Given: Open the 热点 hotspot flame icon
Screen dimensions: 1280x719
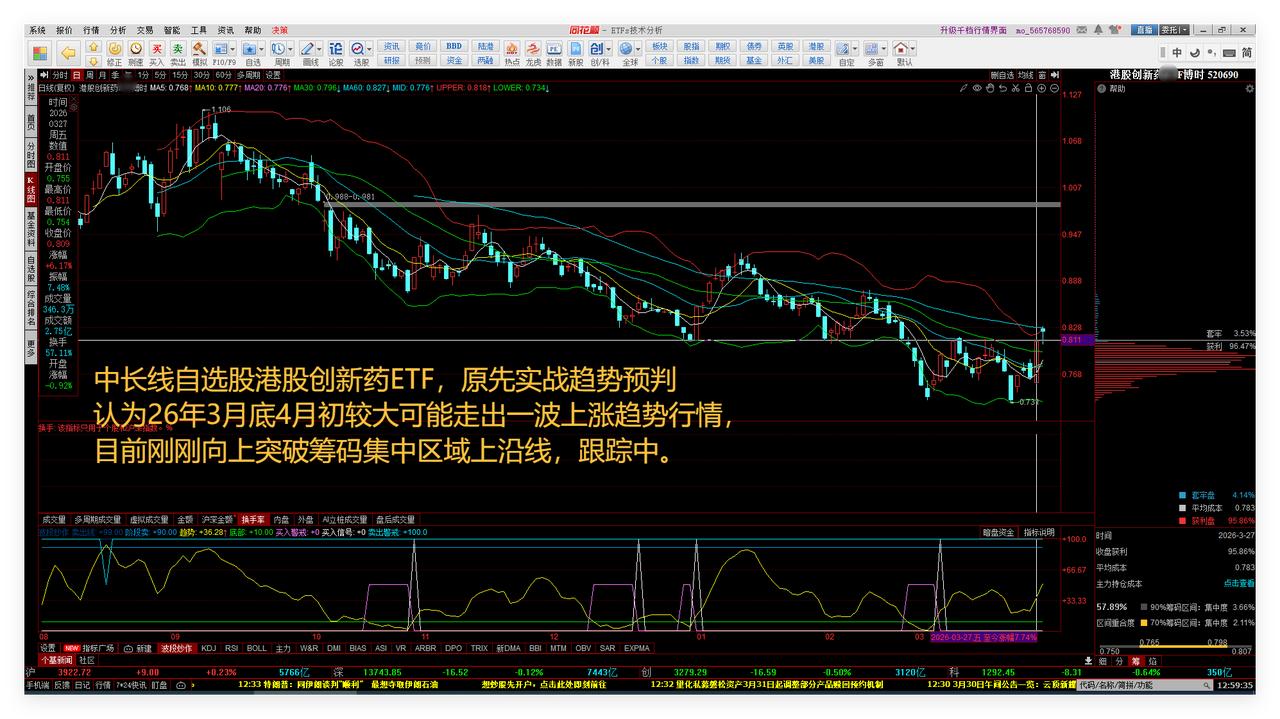Looking at the screenshot, I should tap(511, 53).
